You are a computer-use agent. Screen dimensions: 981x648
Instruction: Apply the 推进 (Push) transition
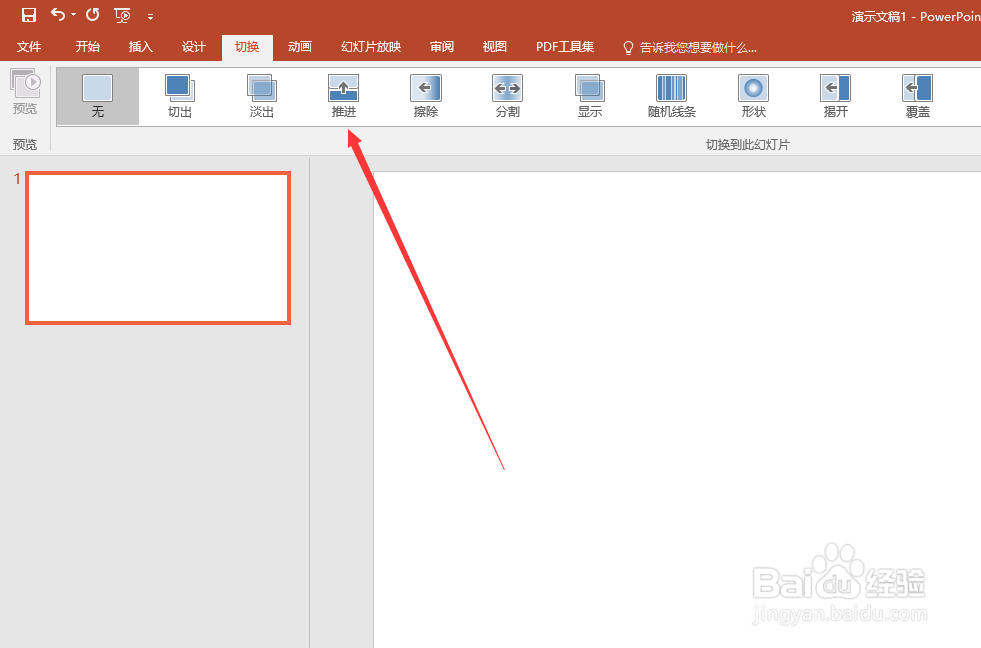tap(343, 96)
